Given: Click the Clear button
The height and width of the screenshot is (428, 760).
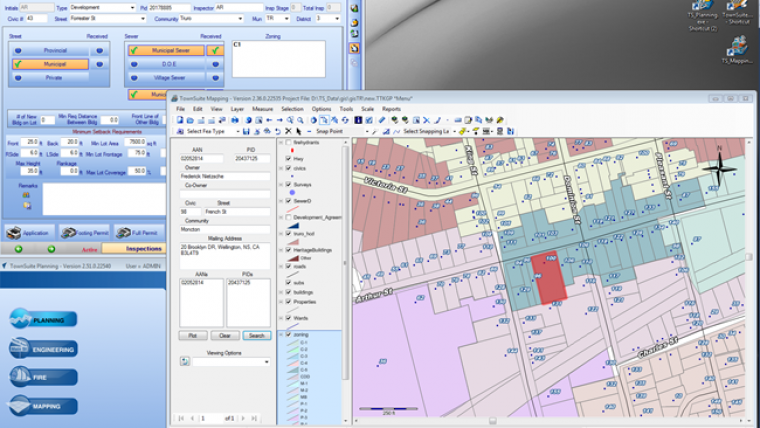Looking at the screenshot, I should [x=225, y=335].
